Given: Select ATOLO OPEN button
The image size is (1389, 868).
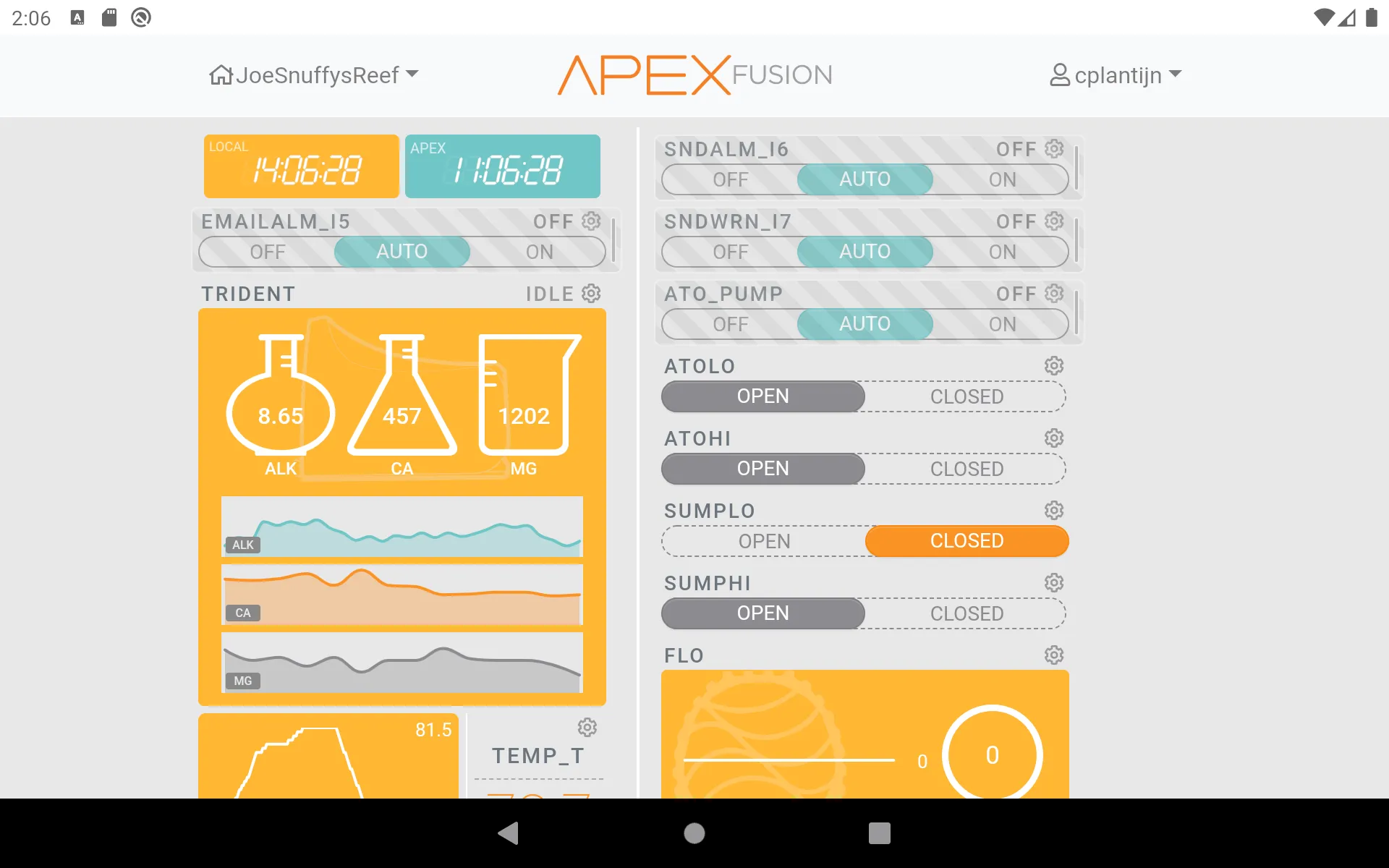Looking at the screenshot, I should tap(763, 396).
